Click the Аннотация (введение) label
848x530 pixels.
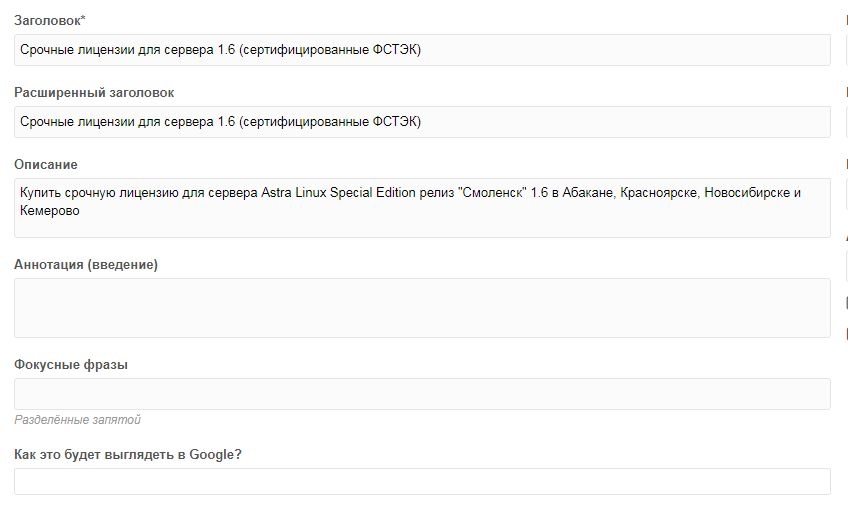[x=86, y=264]
